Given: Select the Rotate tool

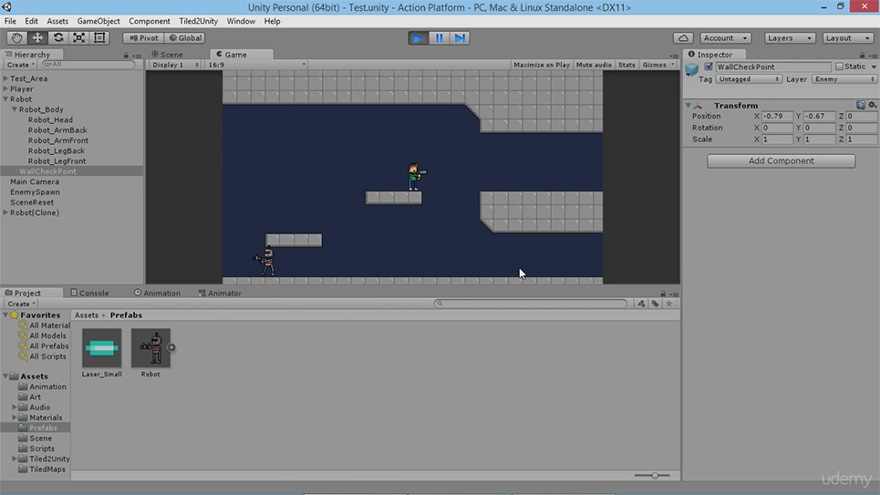Looking at the screenshot, I should [x=58, y=38].
